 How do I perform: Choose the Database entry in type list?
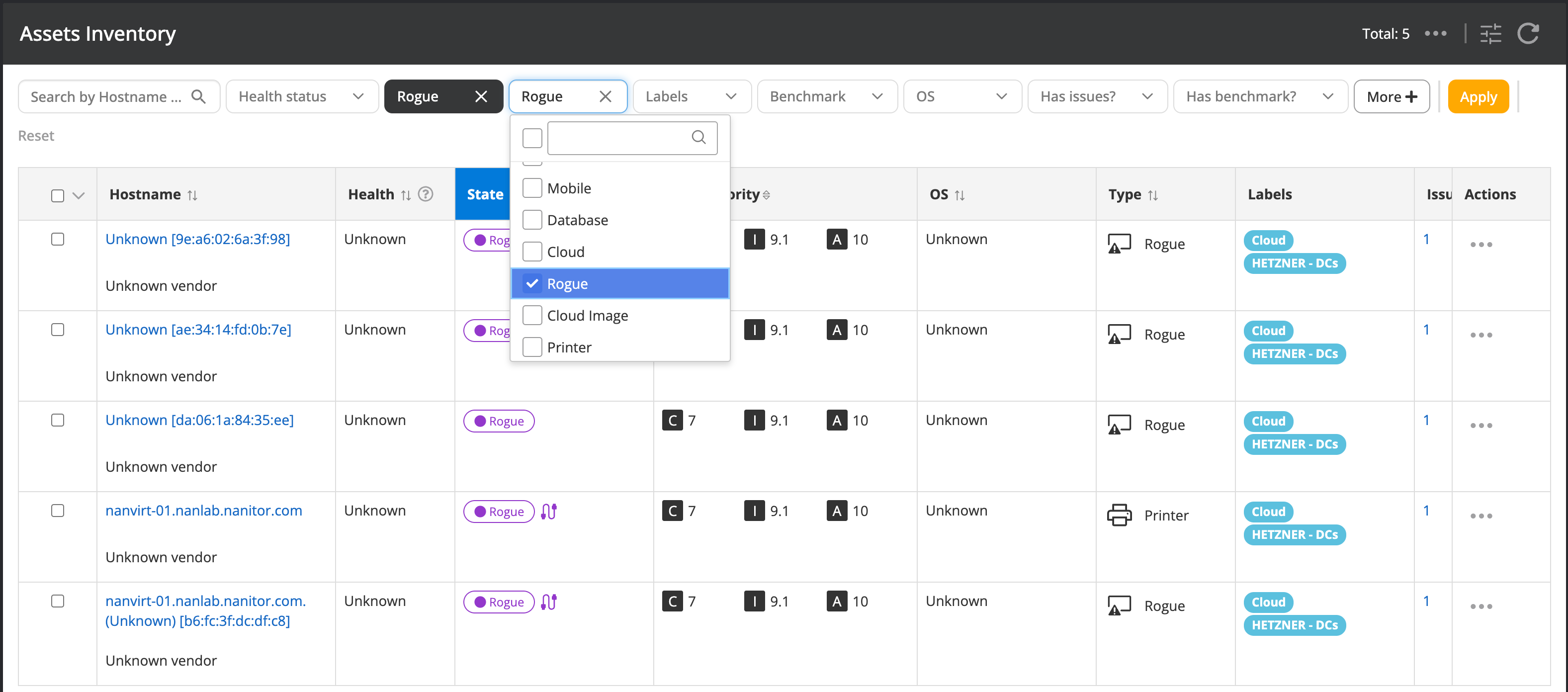[x=577, y=220]
